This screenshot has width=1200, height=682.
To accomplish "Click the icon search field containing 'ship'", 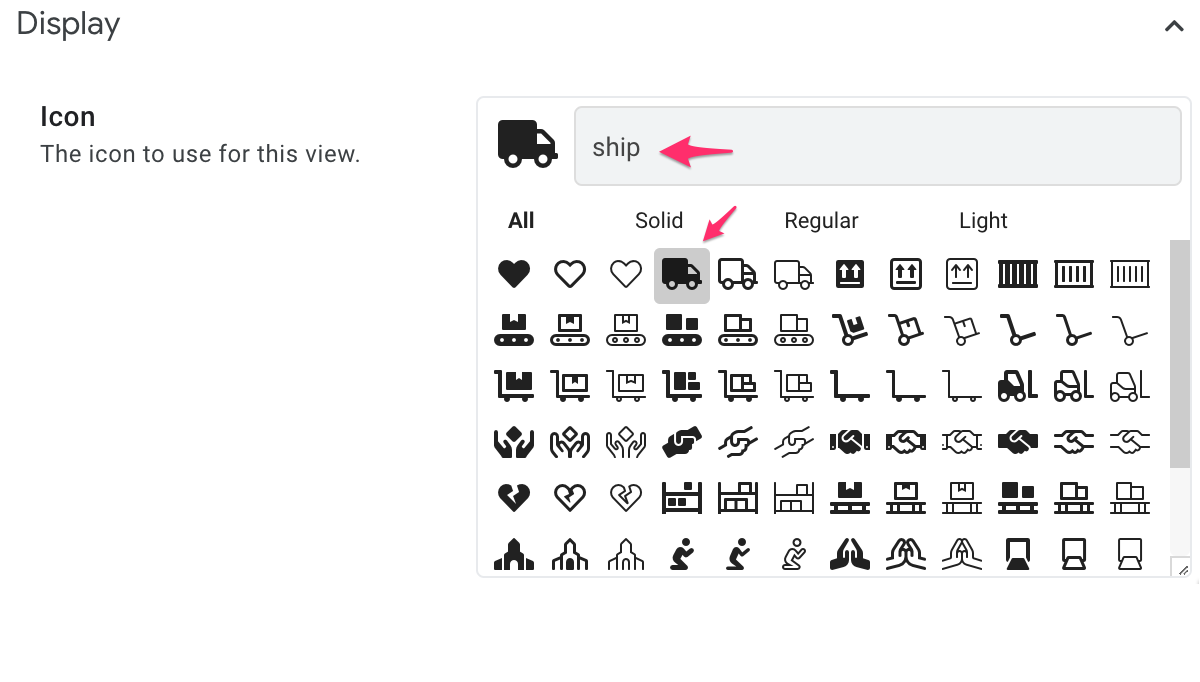I will pyautogui.click(x=878, y=146).
